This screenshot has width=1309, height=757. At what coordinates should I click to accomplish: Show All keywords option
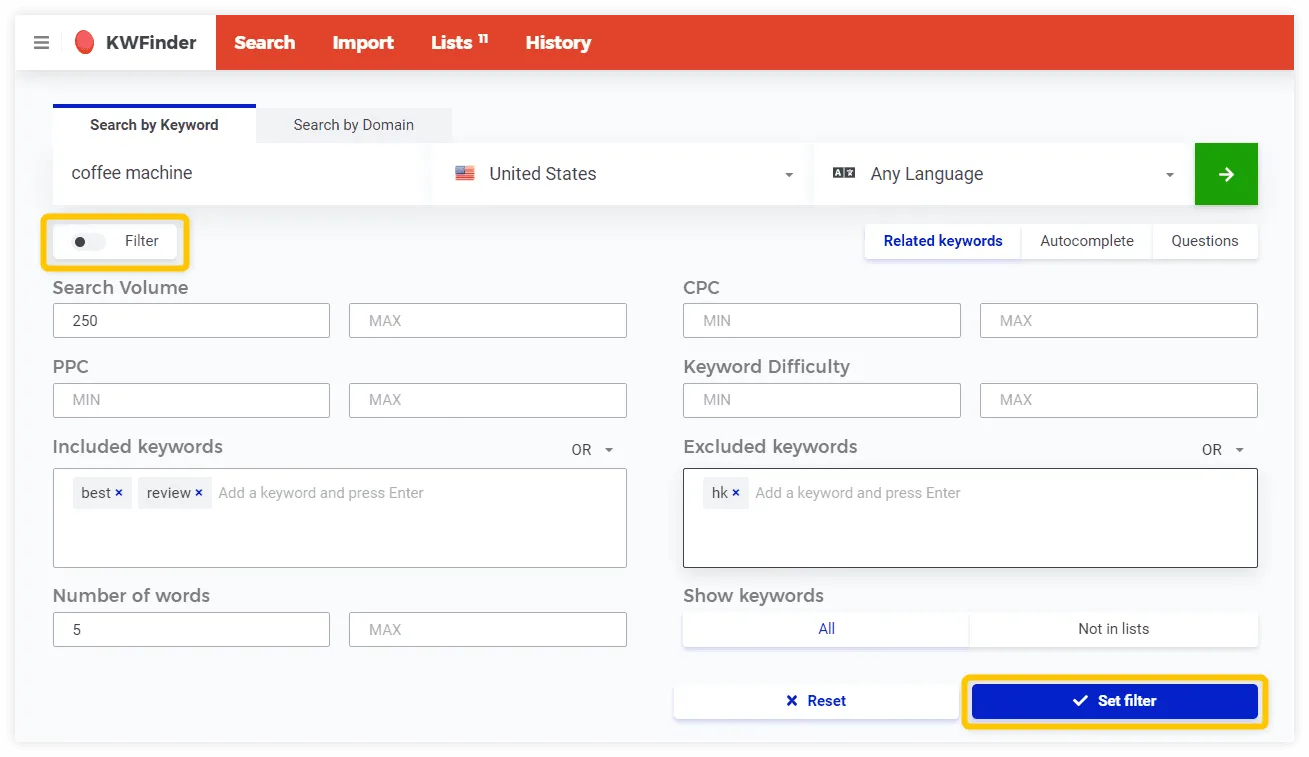[x=826, y=629]
